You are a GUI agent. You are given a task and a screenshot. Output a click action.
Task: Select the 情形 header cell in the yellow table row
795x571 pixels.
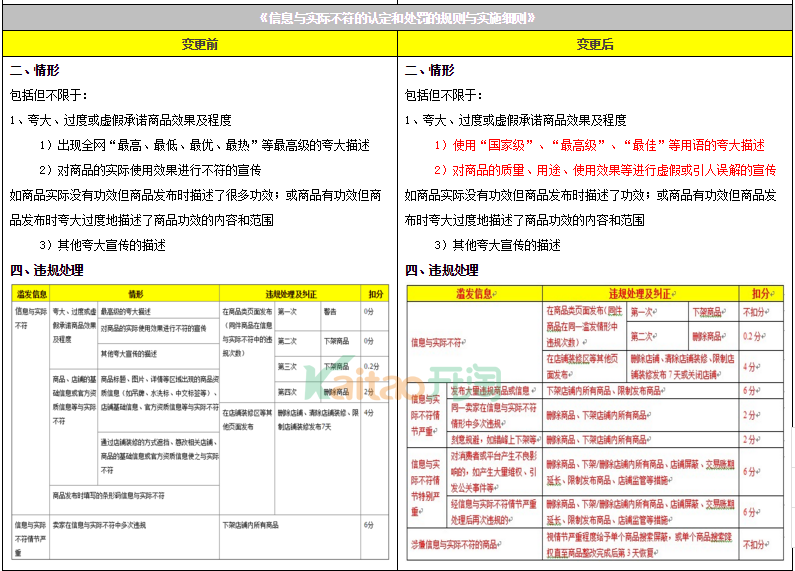pyautogui.click(x=135, y=294)
